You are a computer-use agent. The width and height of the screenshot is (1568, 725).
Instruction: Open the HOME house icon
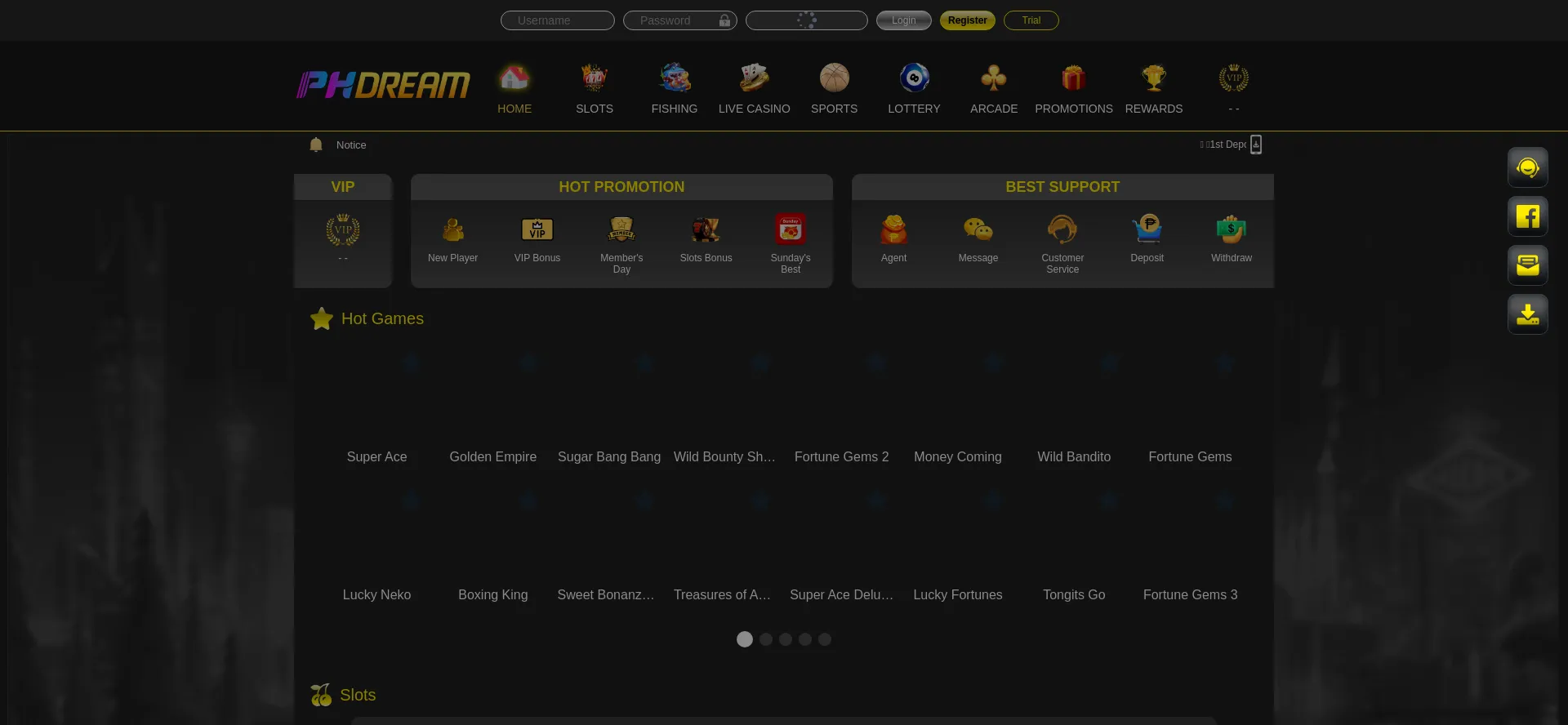[x=514, y=78]
